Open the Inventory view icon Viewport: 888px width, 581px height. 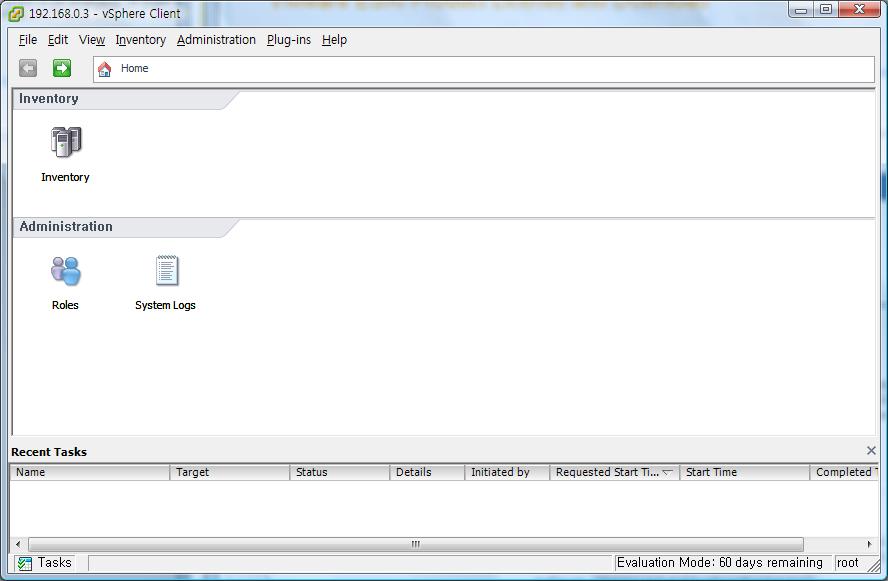66,142
